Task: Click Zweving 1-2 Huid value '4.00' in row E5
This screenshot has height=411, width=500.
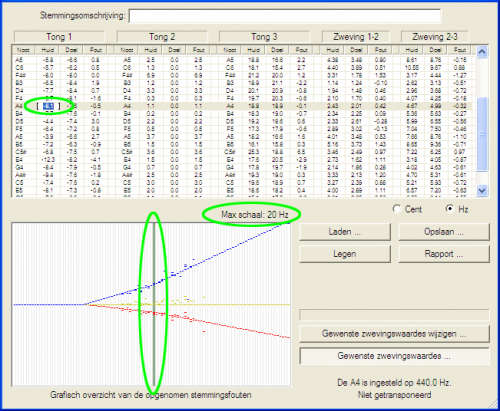Action: click(333, 190)
